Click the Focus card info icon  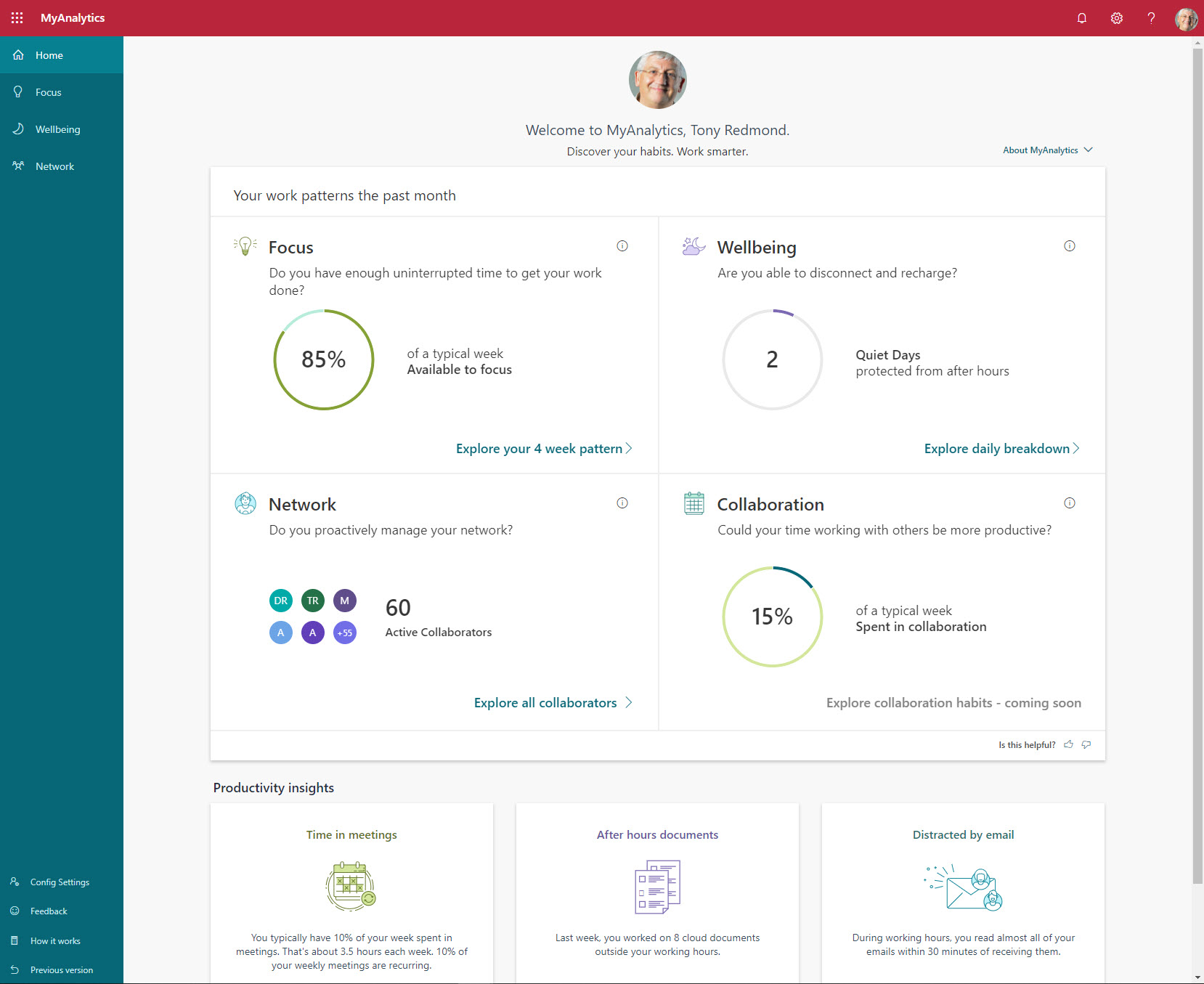pyautogui.click(x=622, y=246)
